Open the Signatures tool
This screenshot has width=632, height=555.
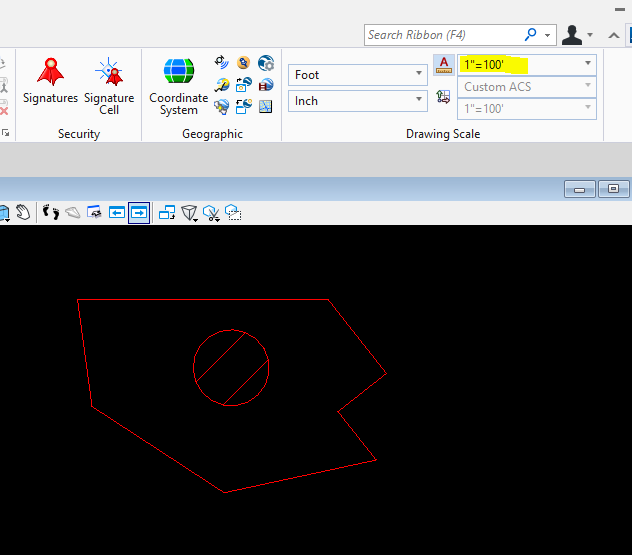pos(50,81)
